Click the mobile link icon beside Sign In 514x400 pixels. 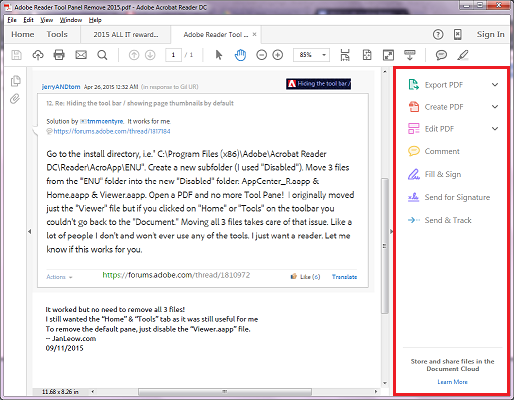click(x=458, y=34)
